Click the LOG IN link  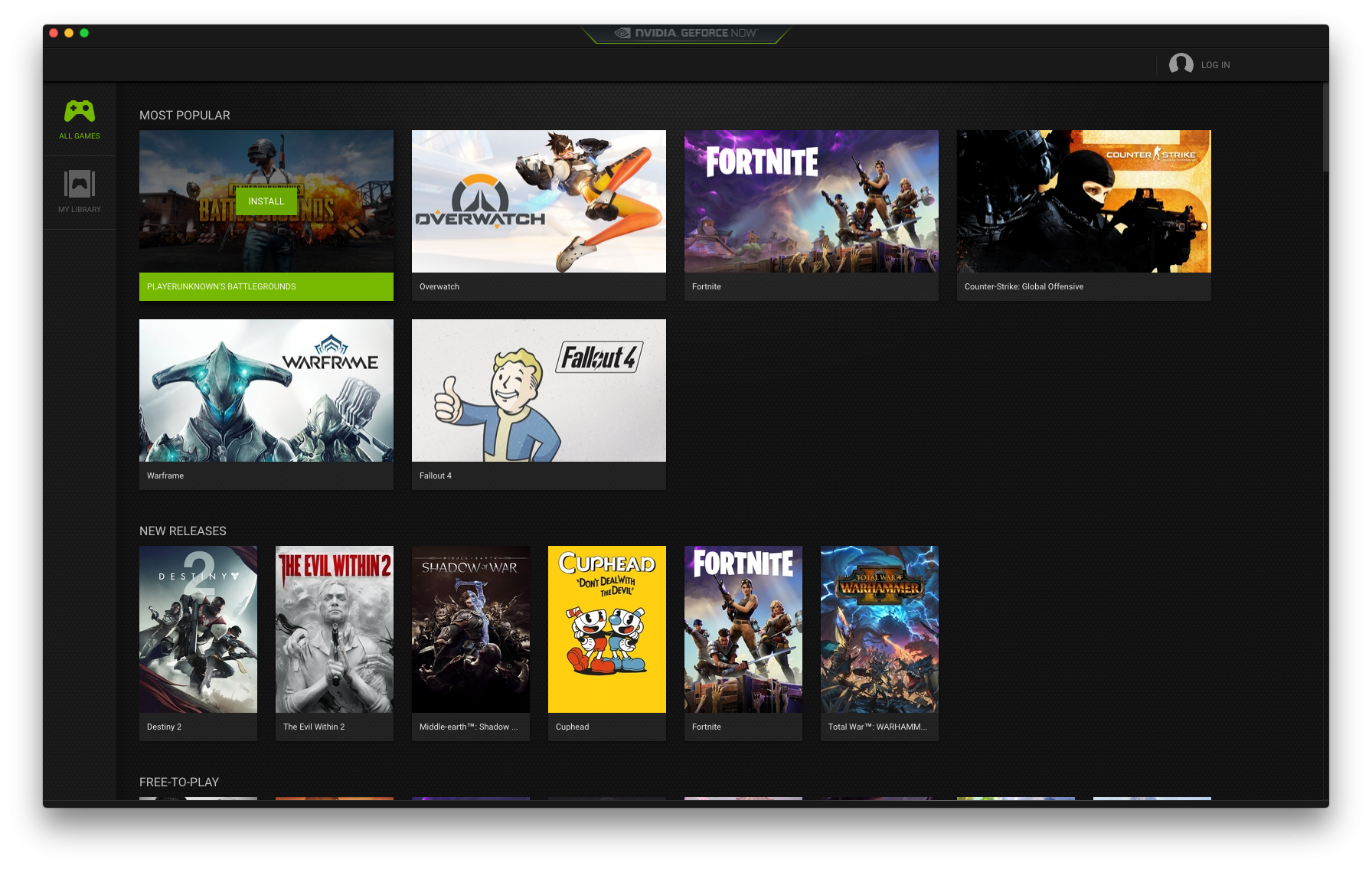(x=1215, y=65)
